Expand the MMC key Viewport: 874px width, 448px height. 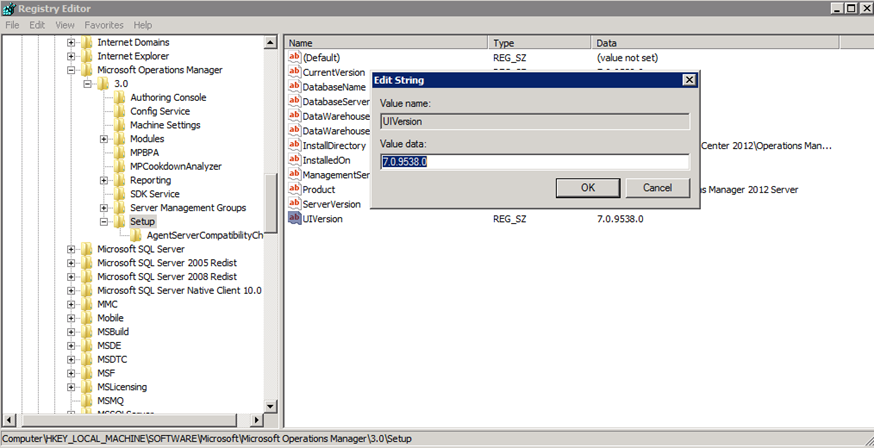71,304
